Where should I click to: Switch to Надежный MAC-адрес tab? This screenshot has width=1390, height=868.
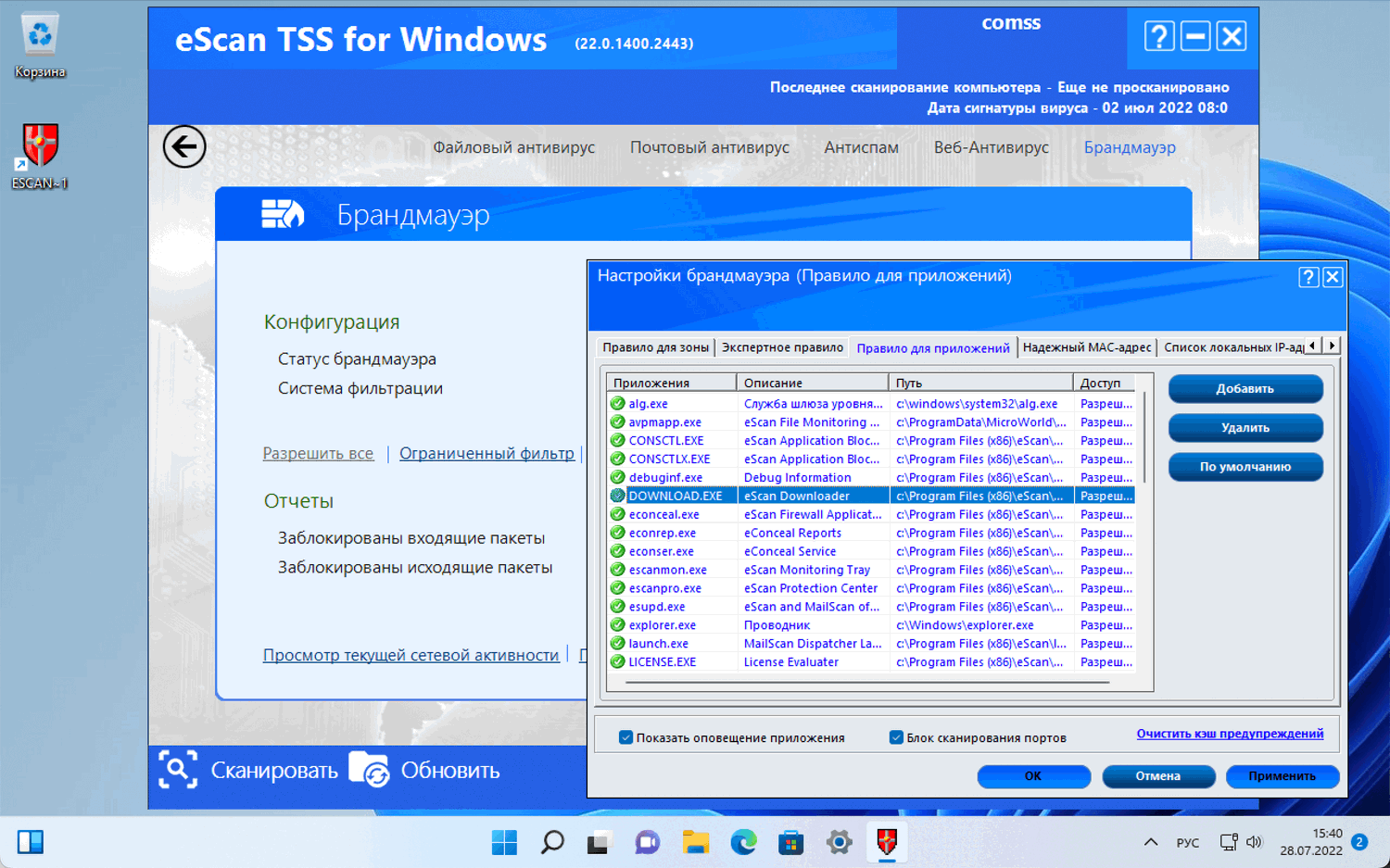[1087, 347]
